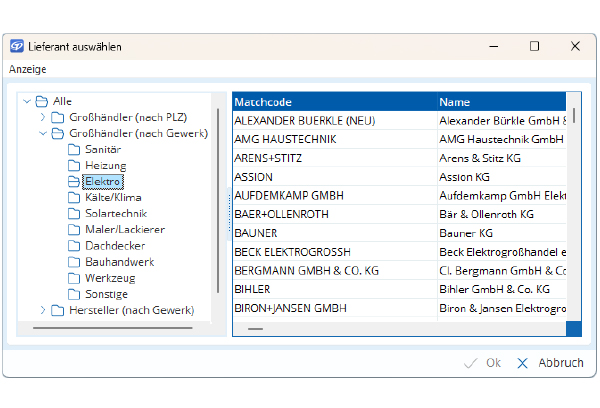Image resolution: width=600 pixels, height=408 pixels.
Task: Click name Assion KG
Action: 464,177
